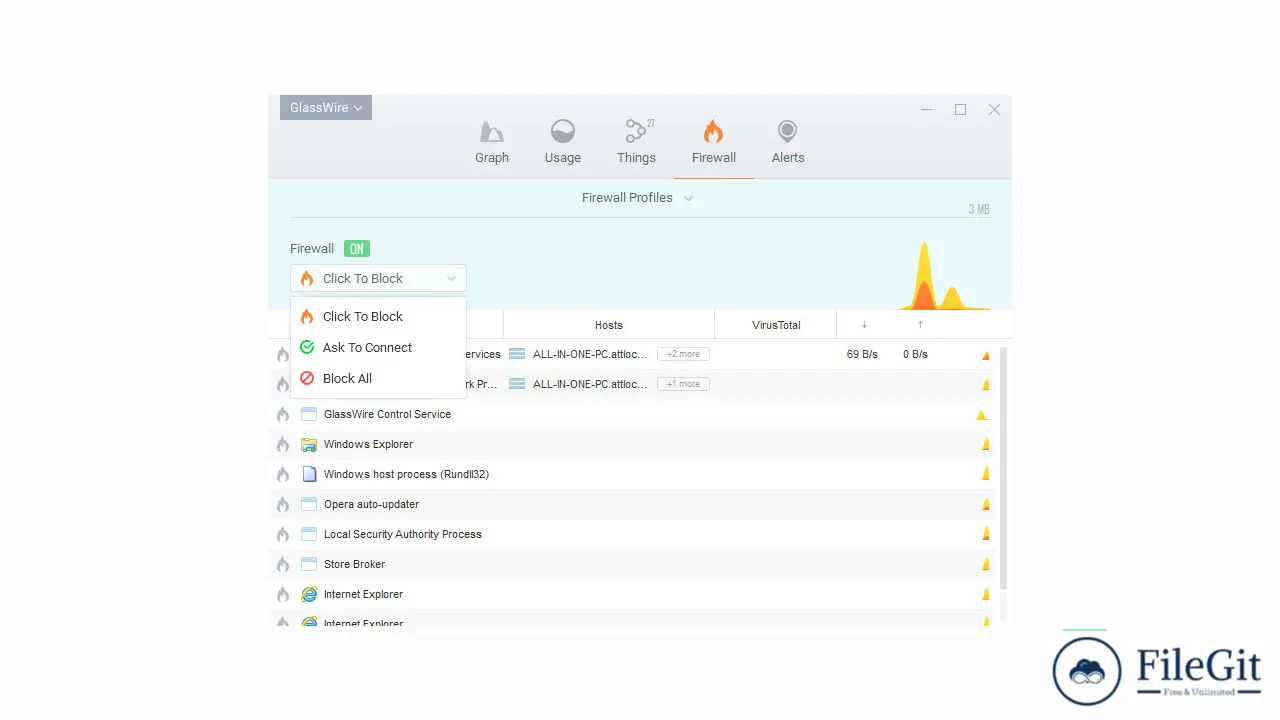Block GlassWire Control Service with flame icon
Screen dimensions: 1280x720
coord(283,414)
